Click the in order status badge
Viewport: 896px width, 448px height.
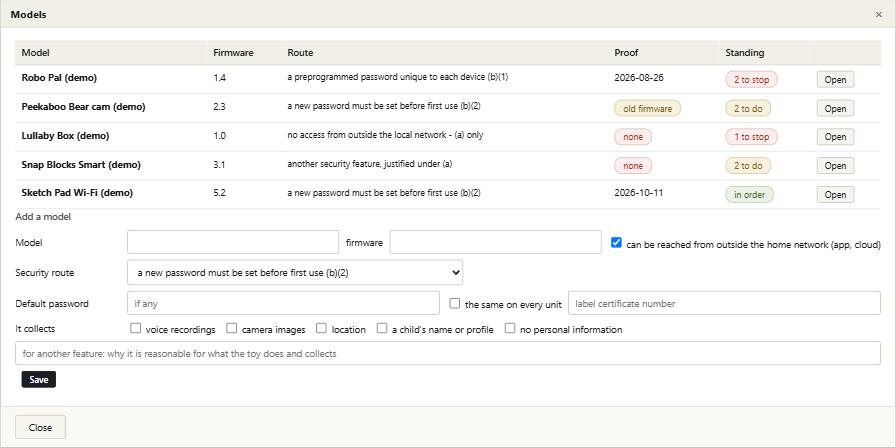[x=749, y=194]
